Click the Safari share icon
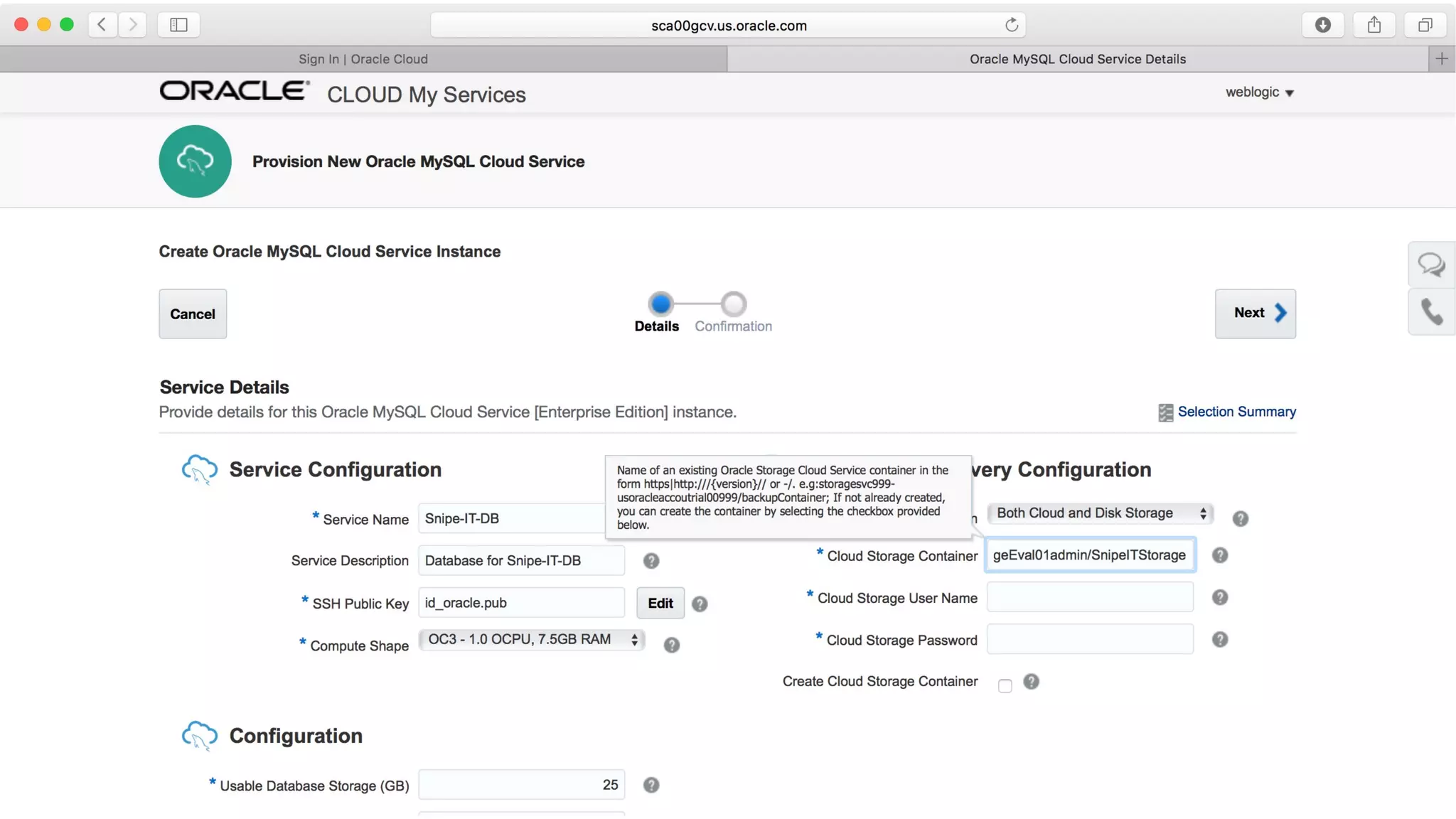Image resolution: width=1456 pixels, height=819 pixels. point(1374,25)
